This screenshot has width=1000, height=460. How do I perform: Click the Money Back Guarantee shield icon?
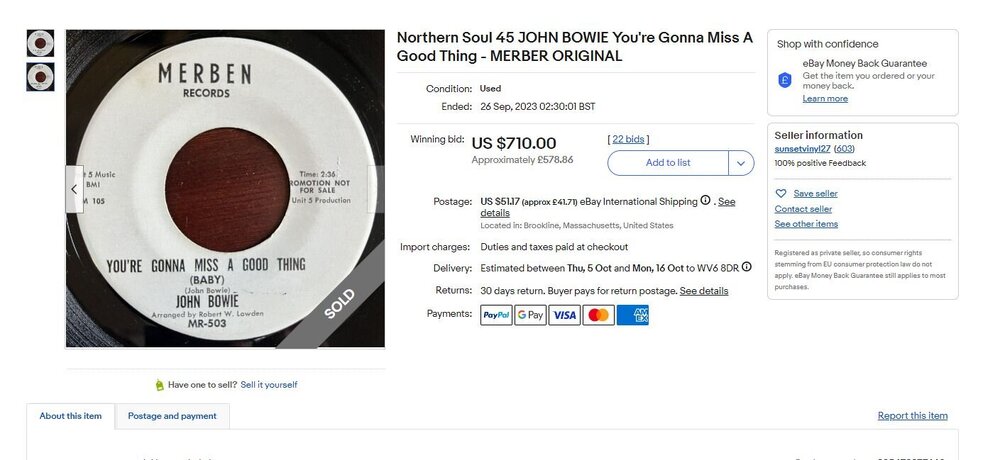tap(785, 80)
